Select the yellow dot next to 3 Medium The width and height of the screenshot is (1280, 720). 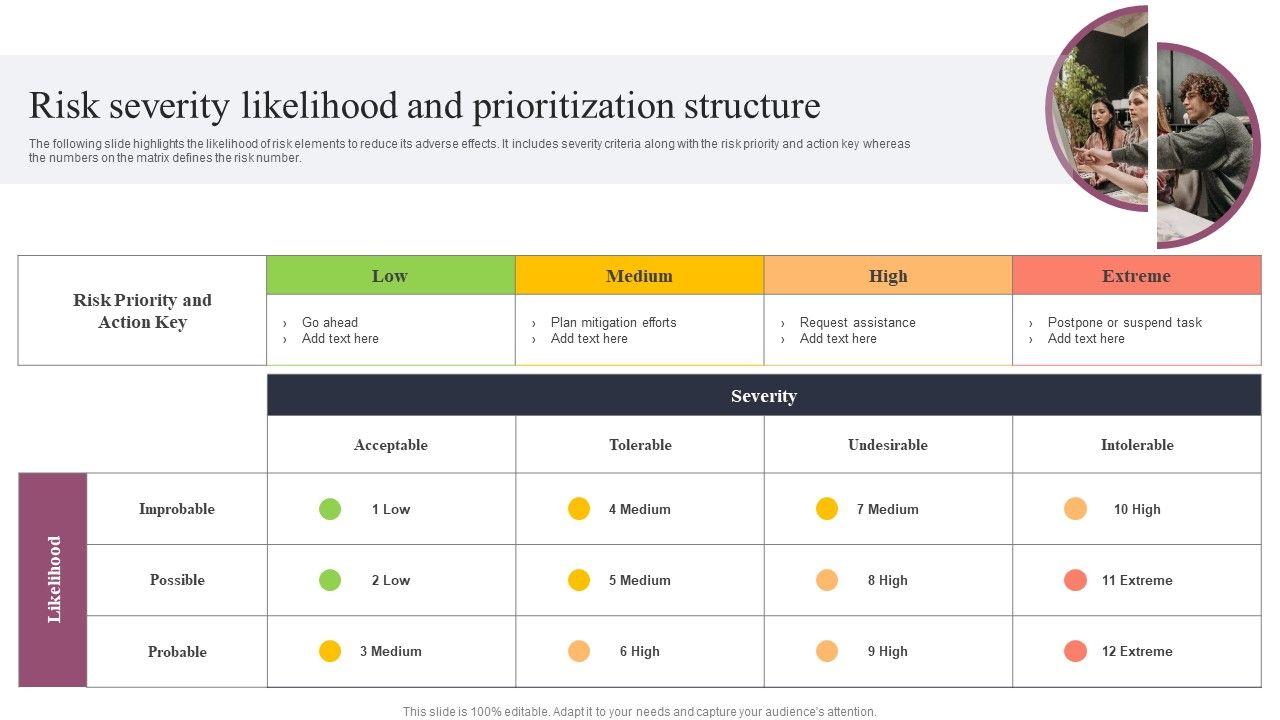(x=330, y=651)
